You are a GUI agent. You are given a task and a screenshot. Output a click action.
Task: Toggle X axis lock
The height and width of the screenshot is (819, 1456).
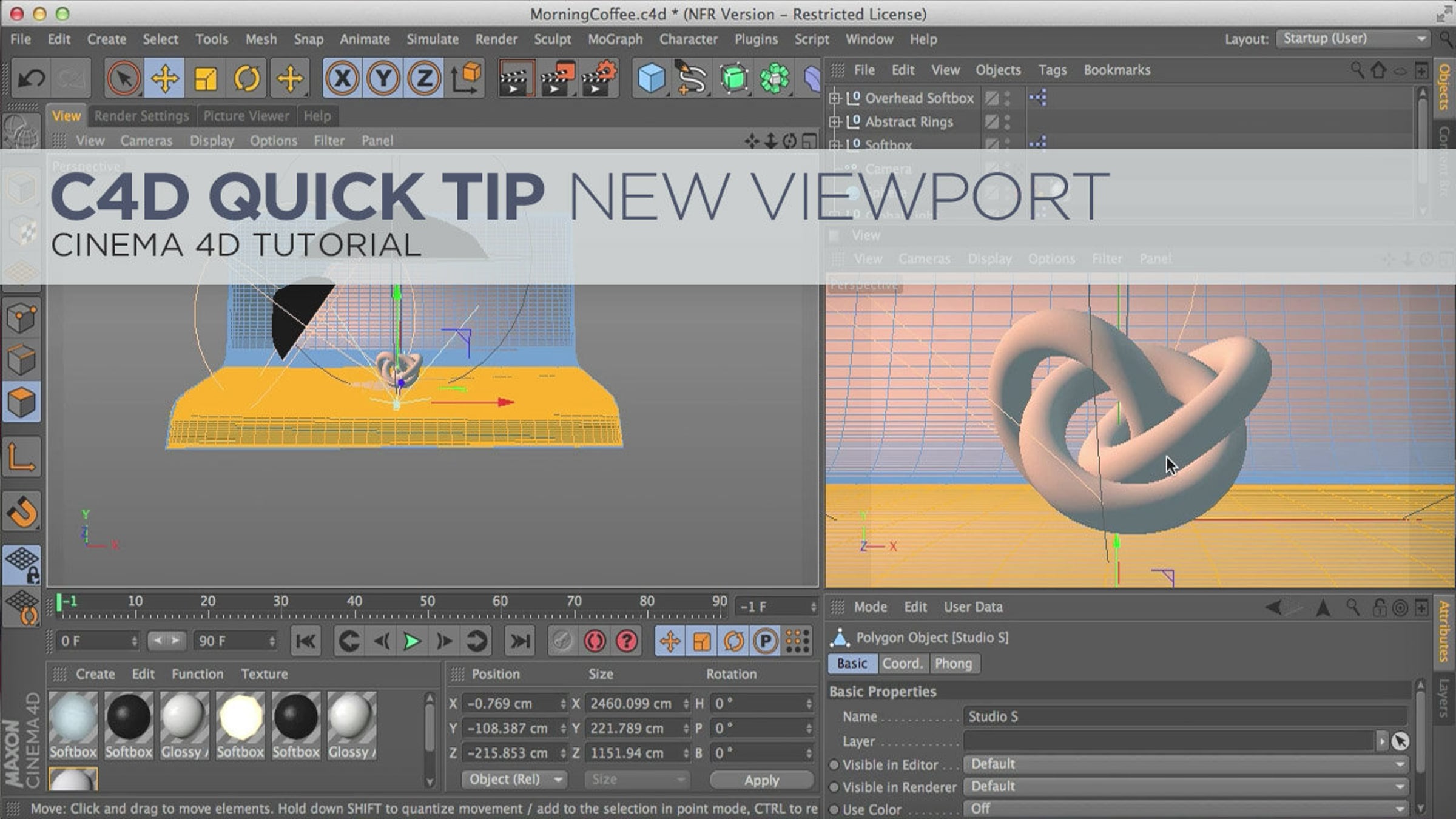[x=342, y=78]
